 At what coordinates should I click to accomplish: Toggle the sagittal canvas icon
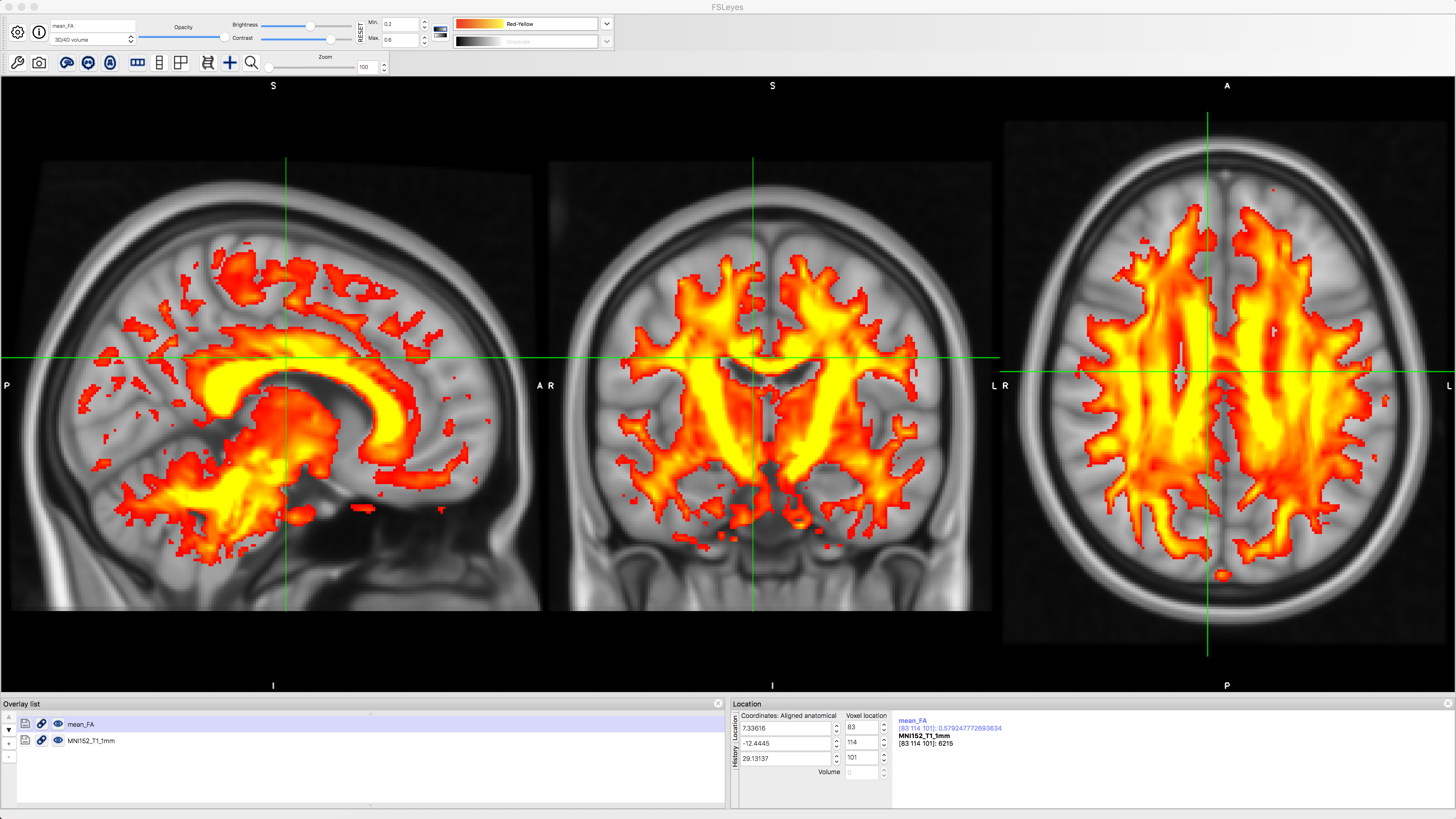point(67,63)
